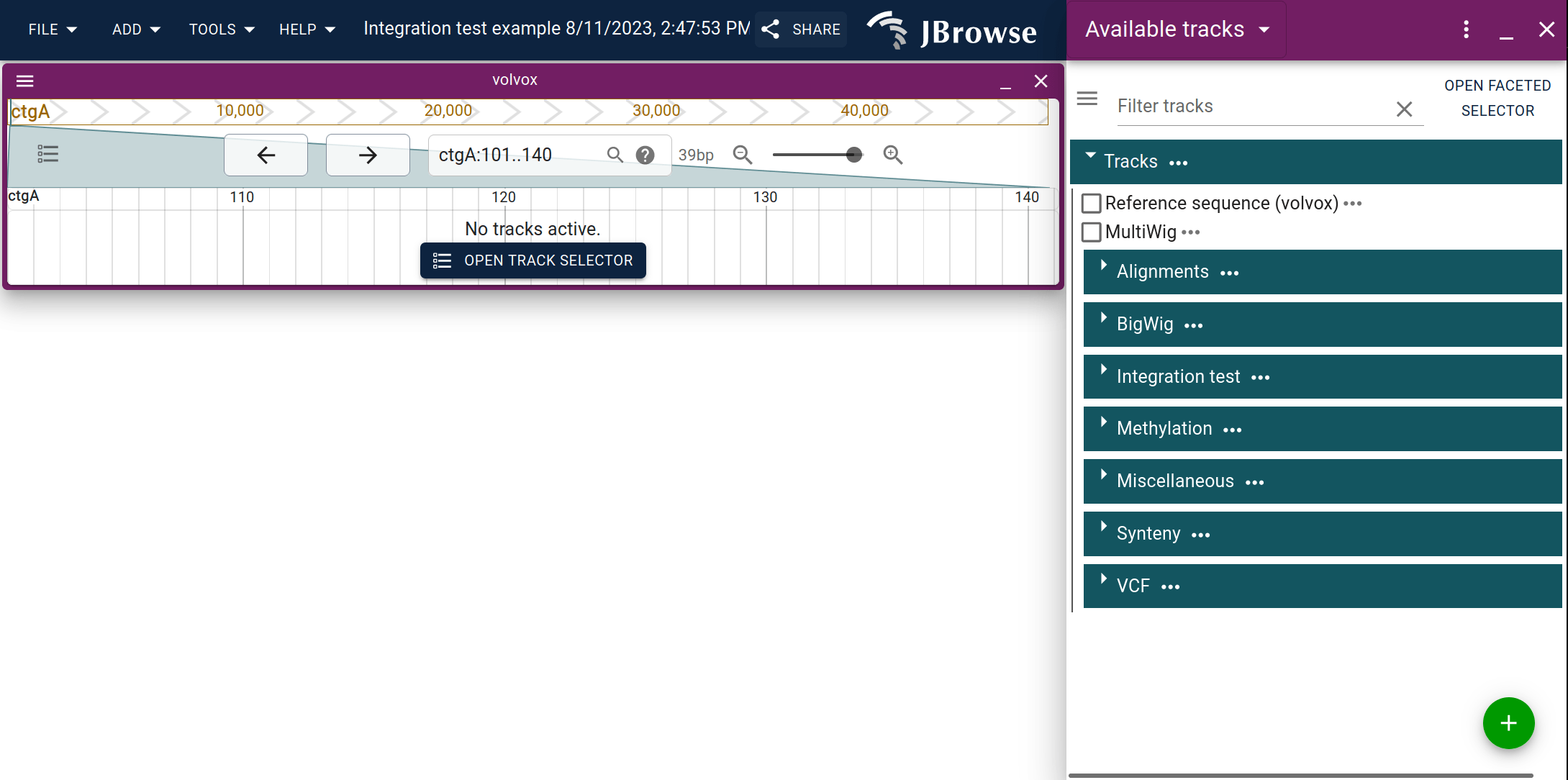
Task: Zoom out of the volvox view
Action: click(x=743, y=155)
